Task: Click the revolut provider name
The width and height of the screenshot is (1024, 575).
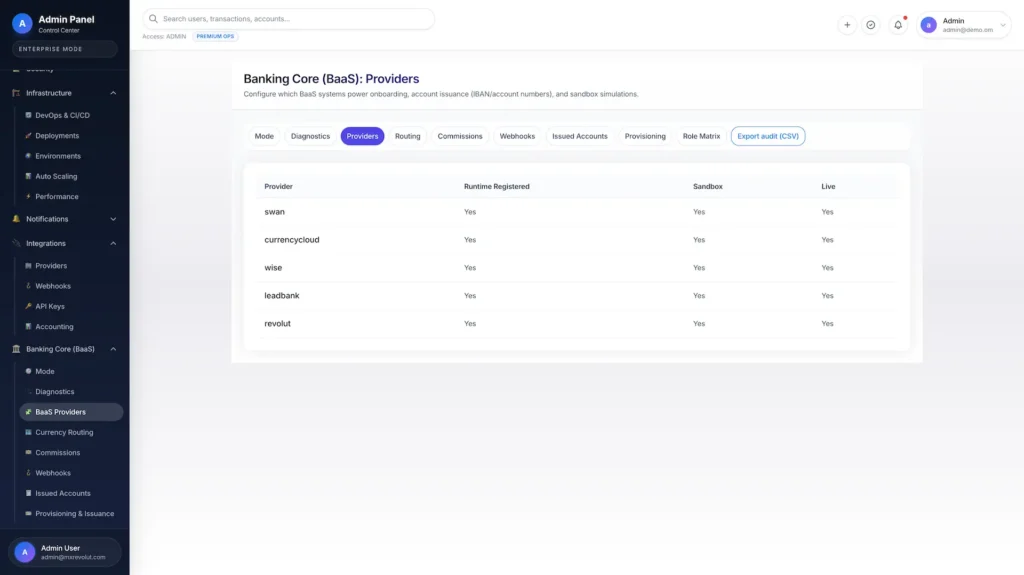Action: click(x=278, y=323)
